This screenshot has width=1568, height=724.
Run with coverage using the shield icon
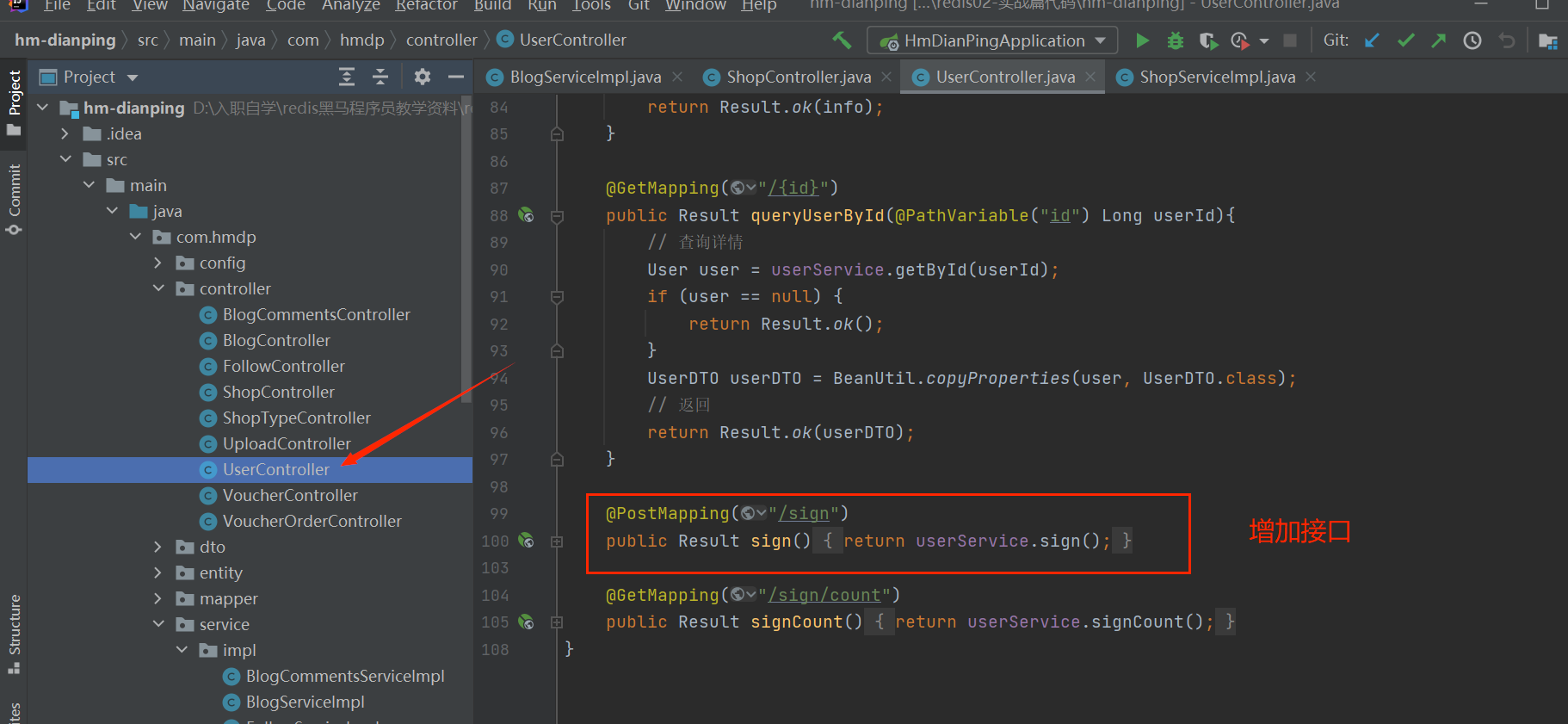point(1207,40)
